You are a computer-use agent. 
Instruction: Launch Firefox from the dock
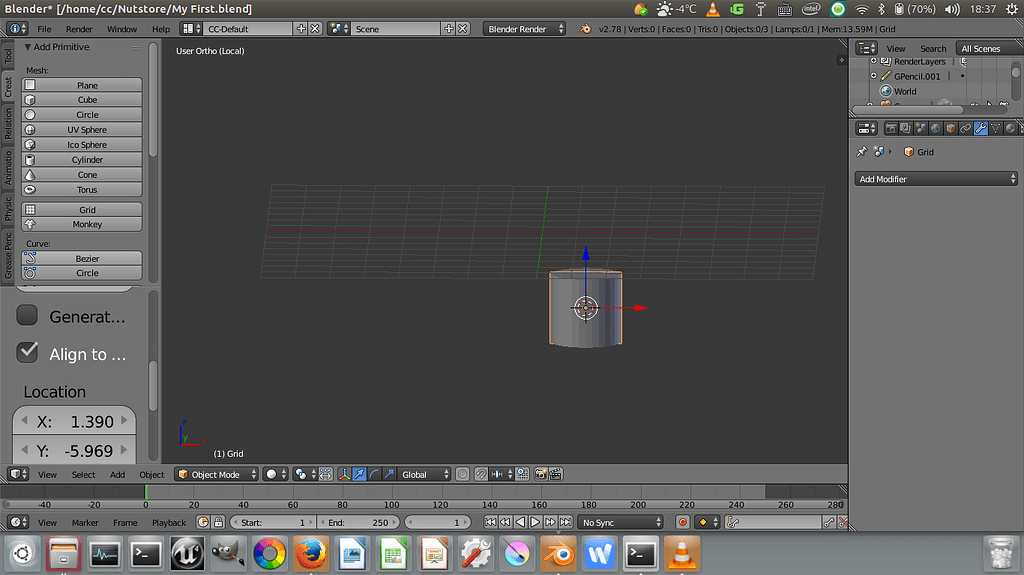(x=311, y=554)
